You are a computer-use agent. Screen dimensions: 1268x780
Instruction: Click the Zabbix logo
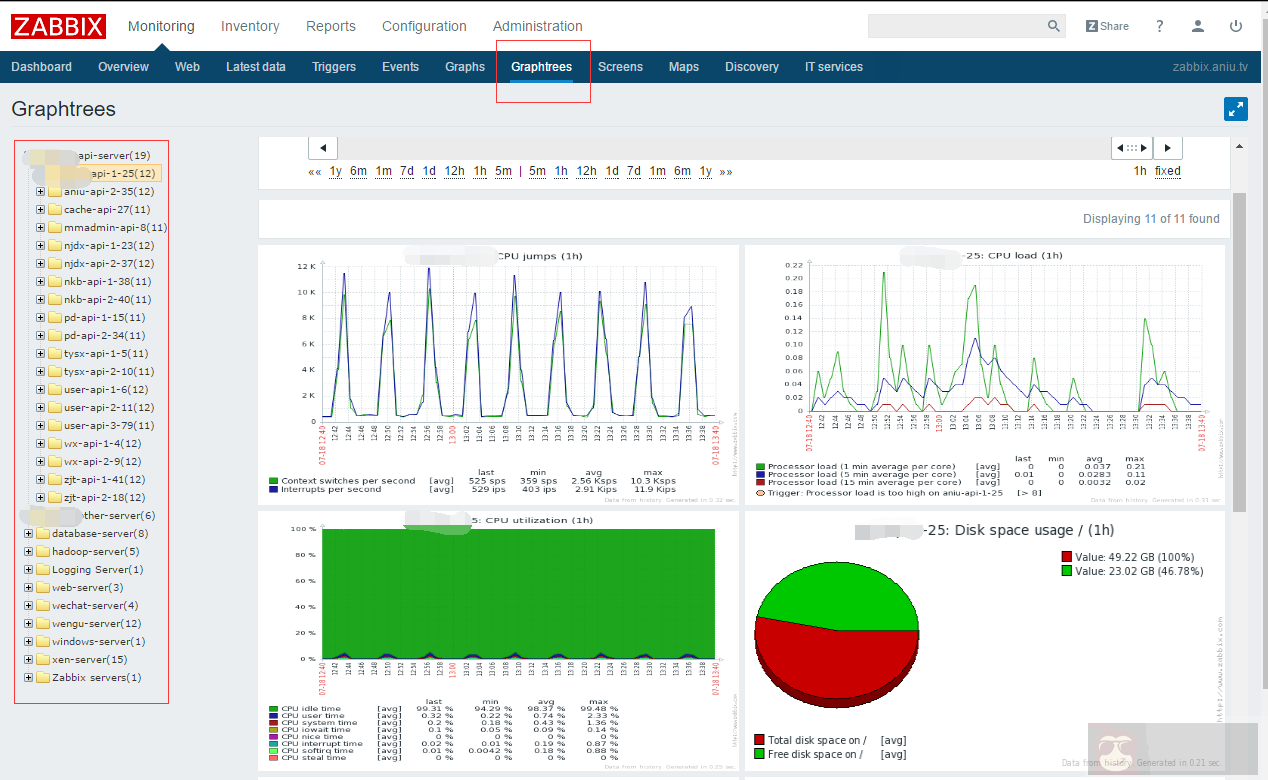click(57, 26)
